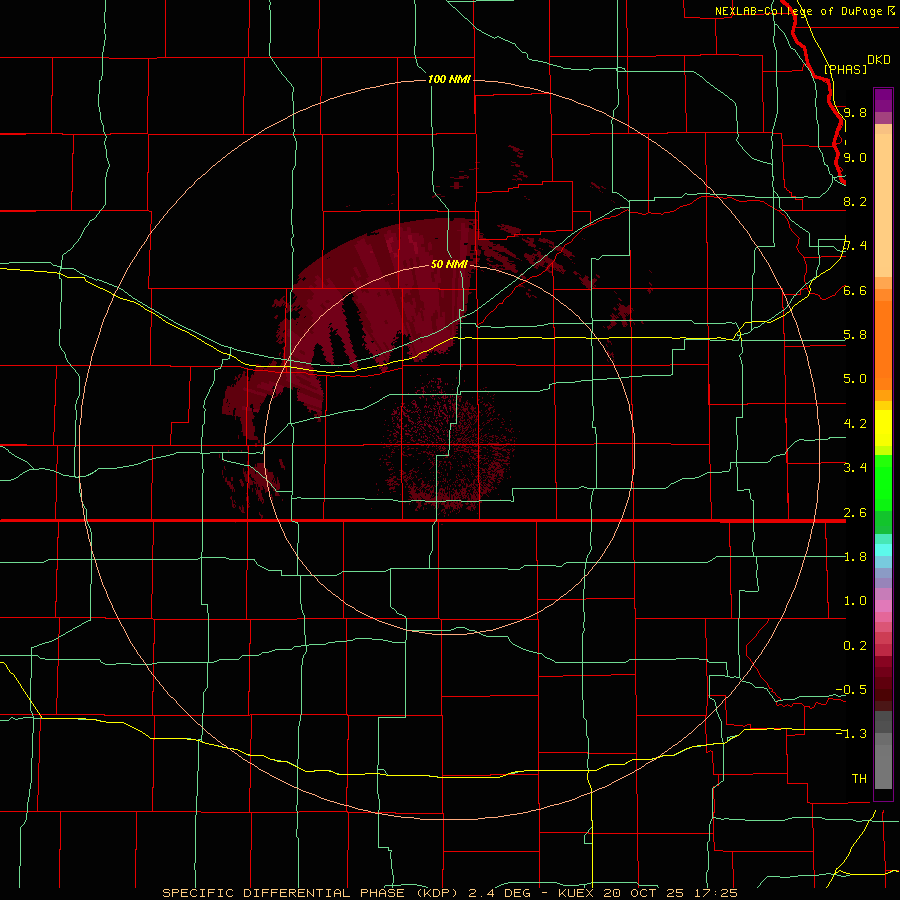Click the 2.6 value on the color scale

(x=855, y=513)
